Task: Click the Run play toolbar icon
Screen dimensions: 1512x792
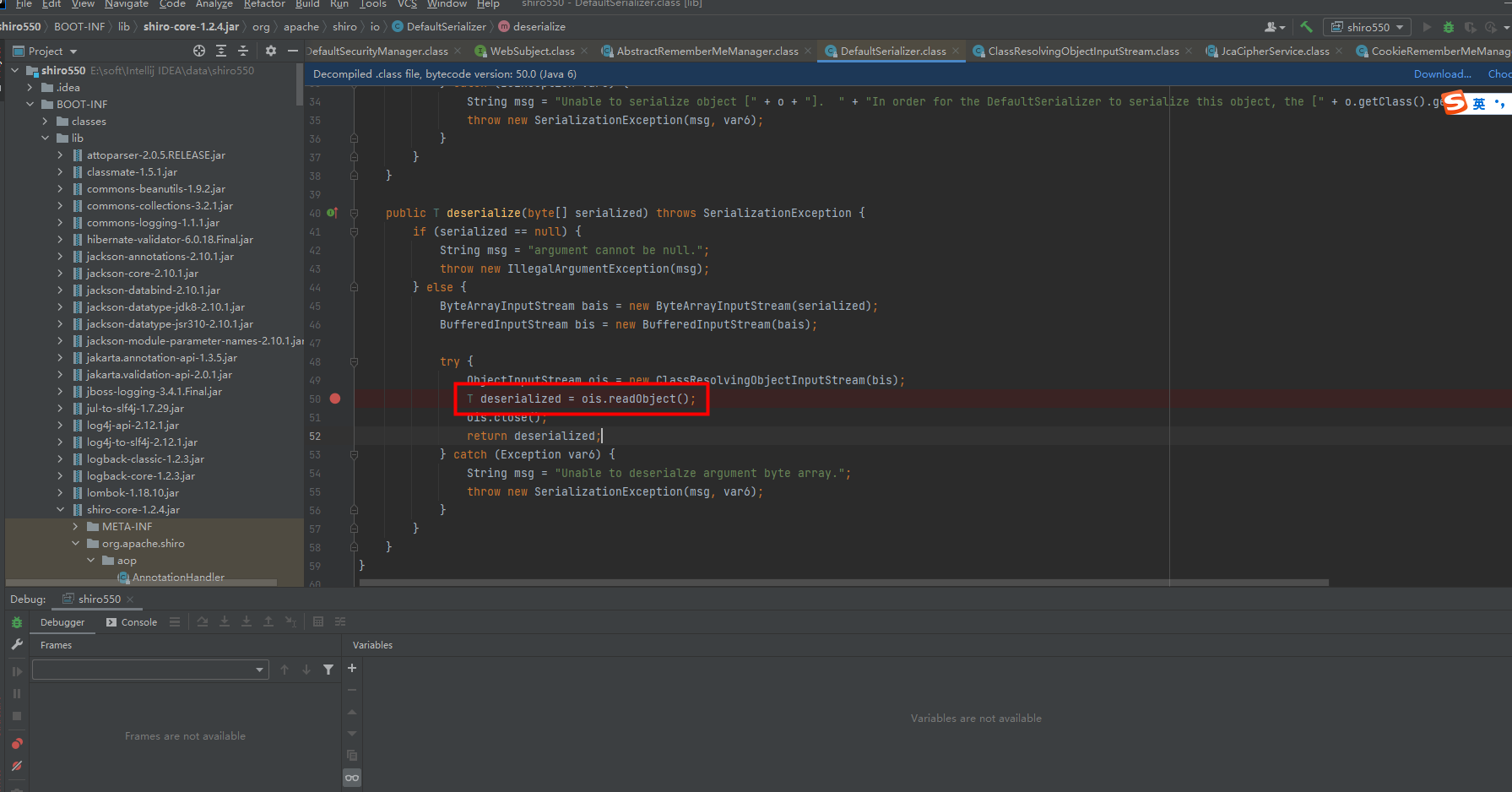Action: coord(1427,27)
